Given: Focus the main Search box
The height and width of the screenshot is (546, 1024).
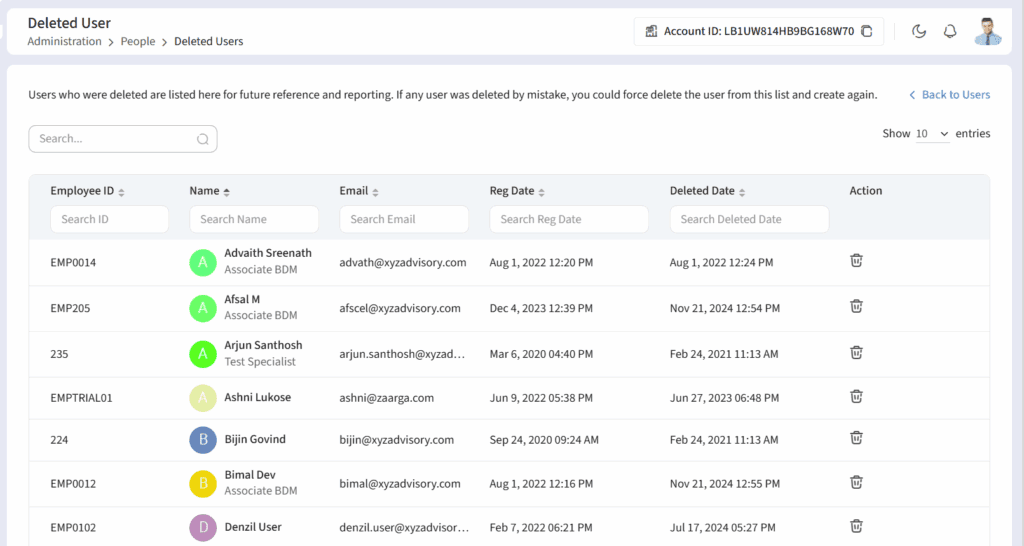Looking at the screenshot, I should pyautogui.click(x=115, y=139).
